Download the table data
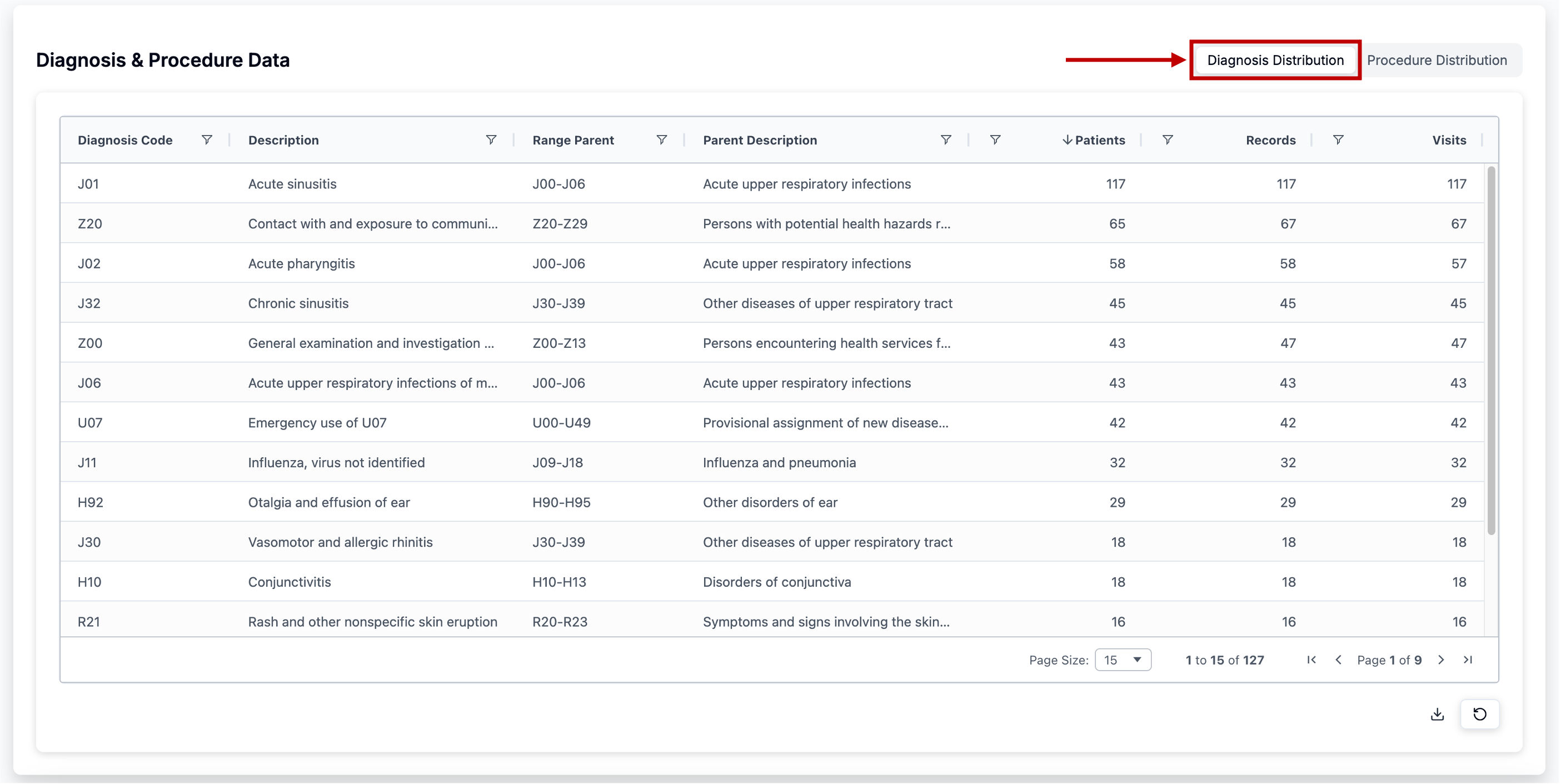 pos(1438,715)
